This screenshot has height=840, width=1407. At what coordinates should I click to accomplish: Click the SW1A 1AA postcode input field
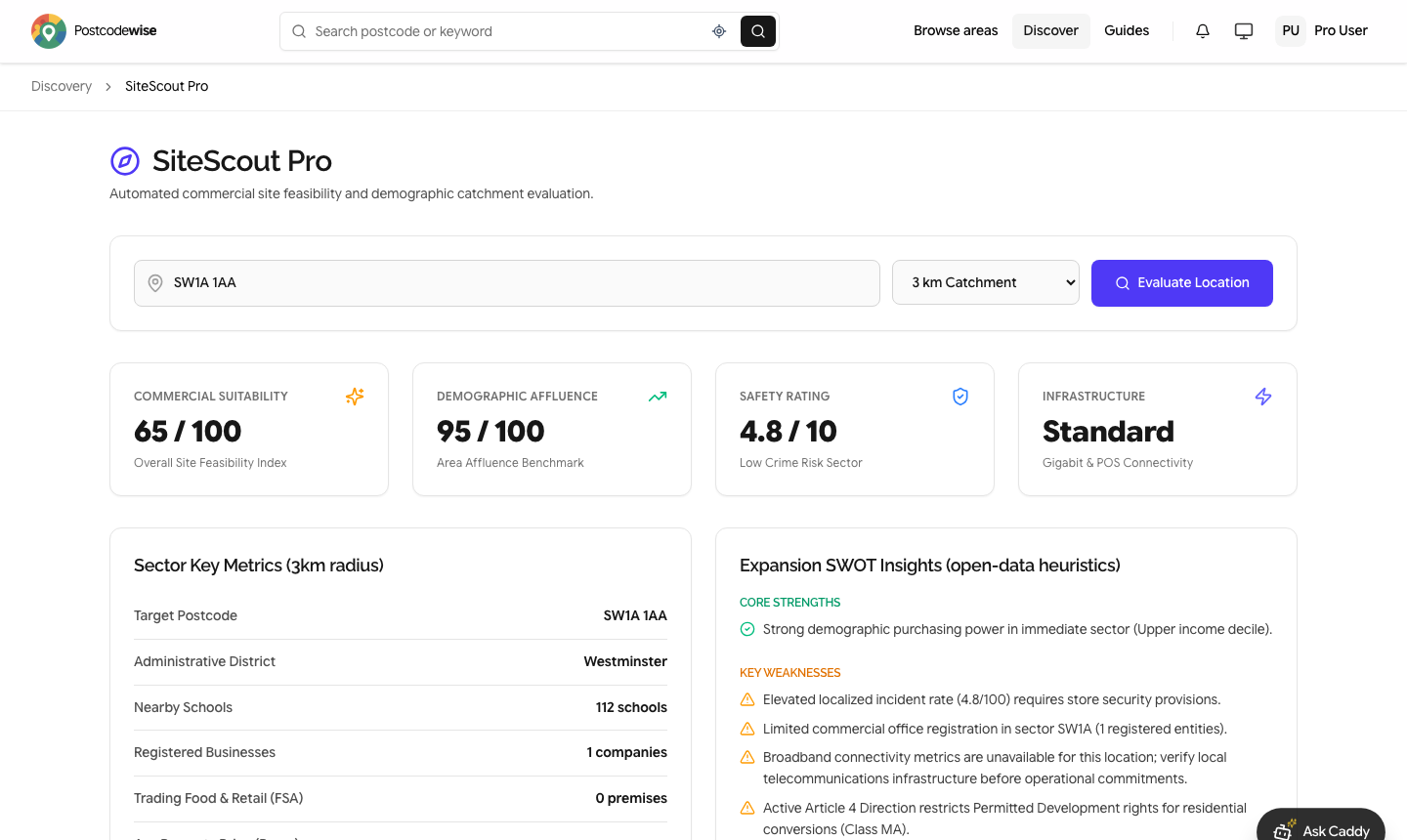[x=507, y=283]
